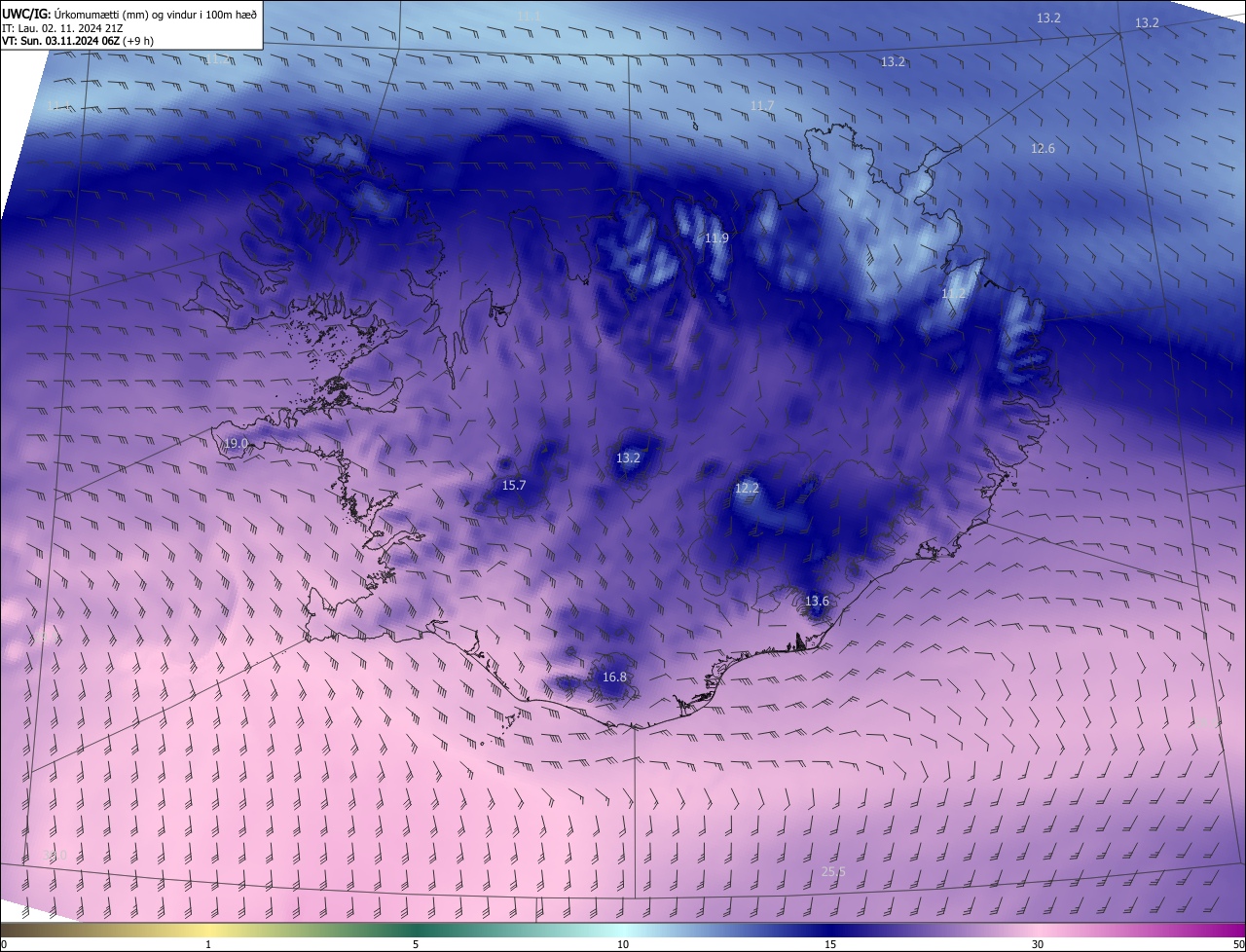Click the colorbar tick label 1
This screenshot has height=952, width=1246.
(x=208, y=944)
